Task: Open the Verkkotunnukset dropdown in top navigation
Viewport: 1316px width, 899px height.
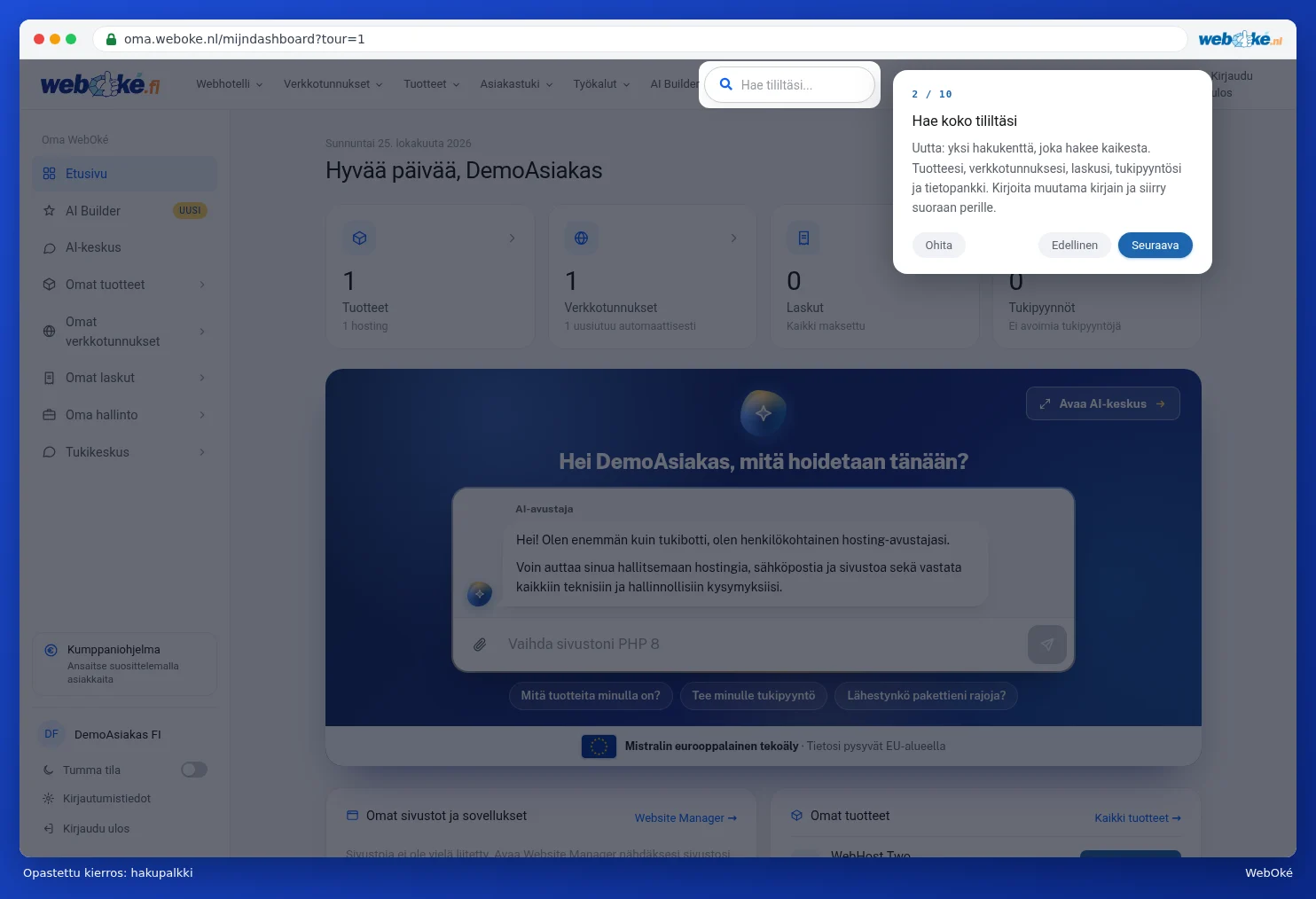Action: [333, 84]
